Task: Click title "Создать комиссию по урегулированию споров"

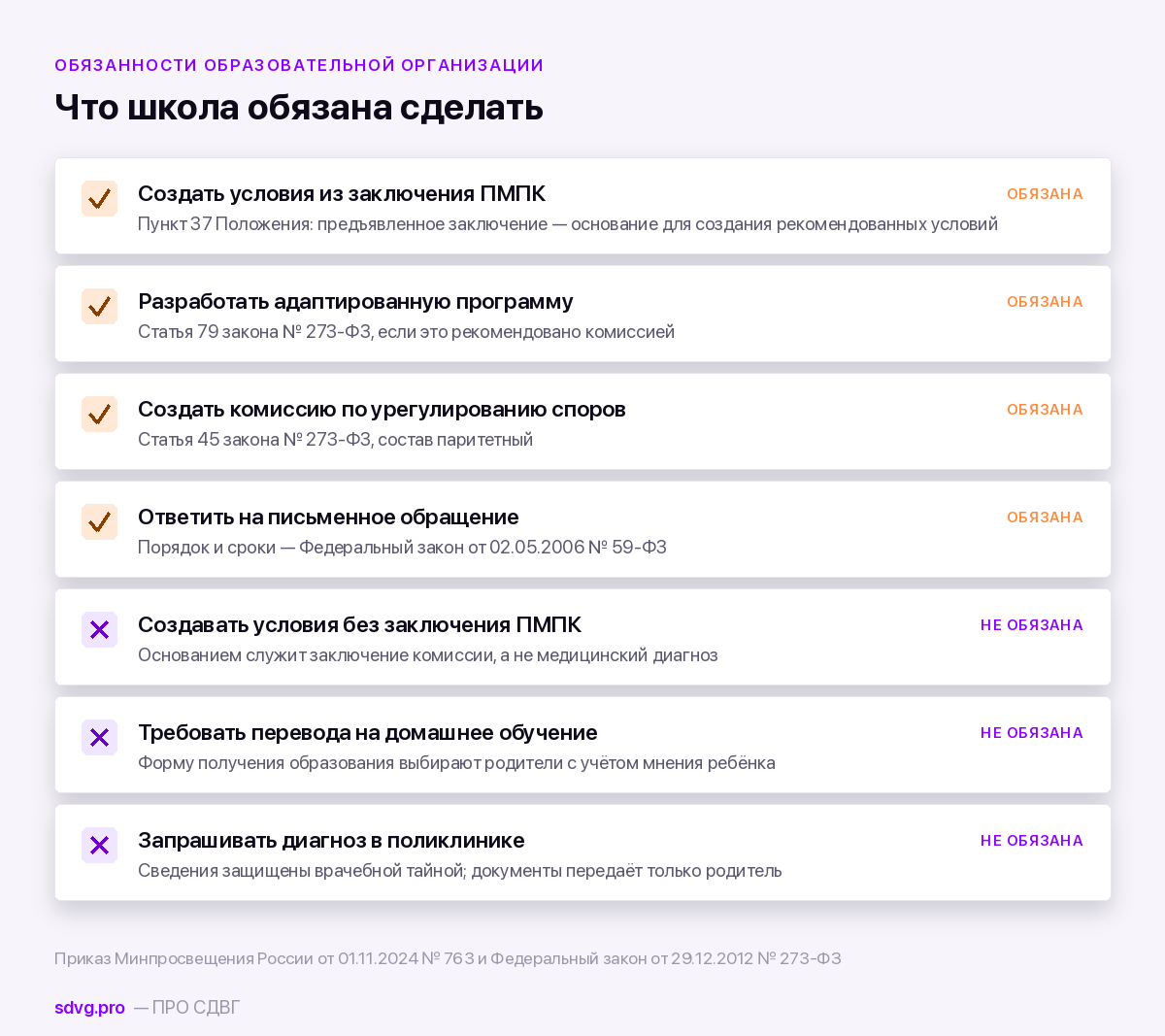Action: [382, 409]
